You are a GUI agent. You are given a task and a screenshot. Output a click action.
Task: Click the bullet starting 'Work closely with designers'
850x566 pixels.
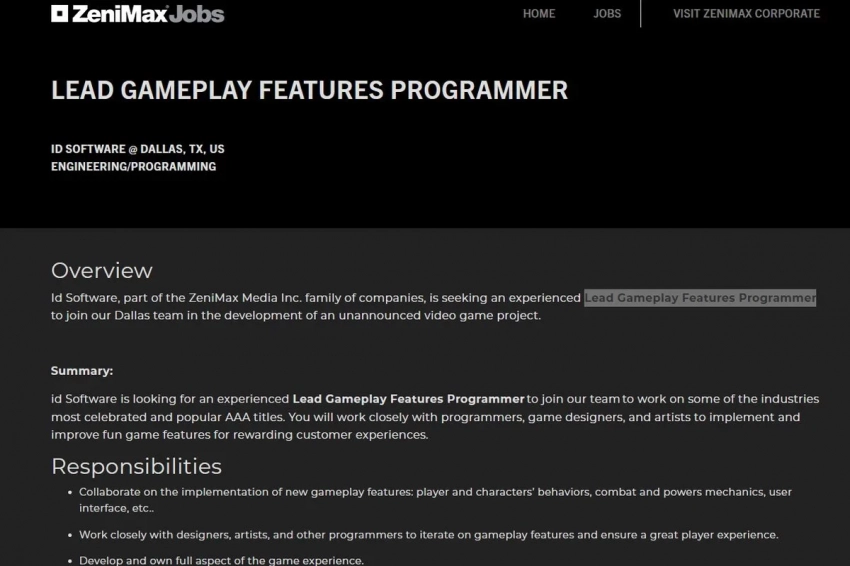tap(428, 535)
